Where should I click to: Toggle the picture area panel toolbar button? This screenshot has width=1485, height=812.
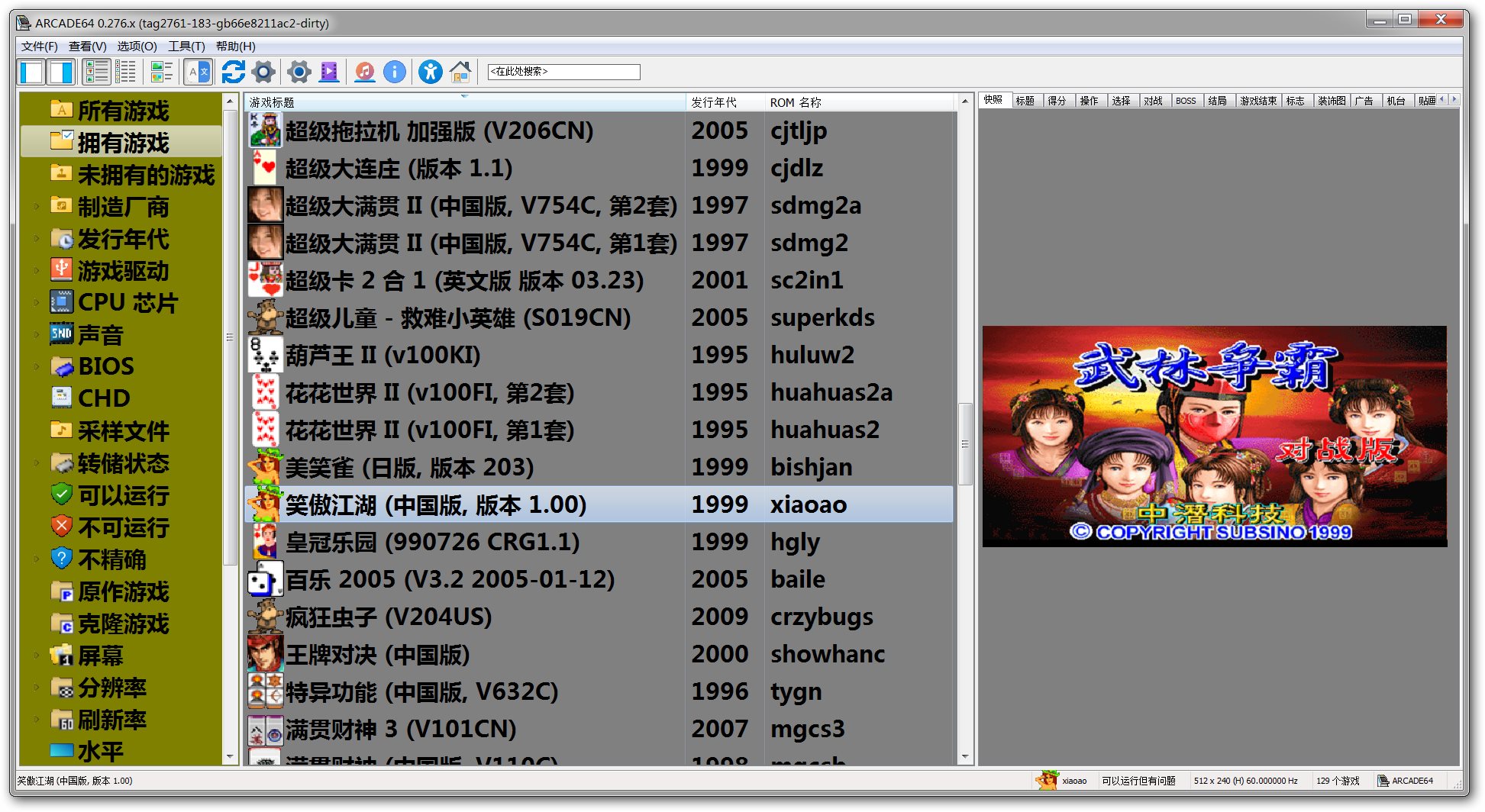click(x=60, y=72)
